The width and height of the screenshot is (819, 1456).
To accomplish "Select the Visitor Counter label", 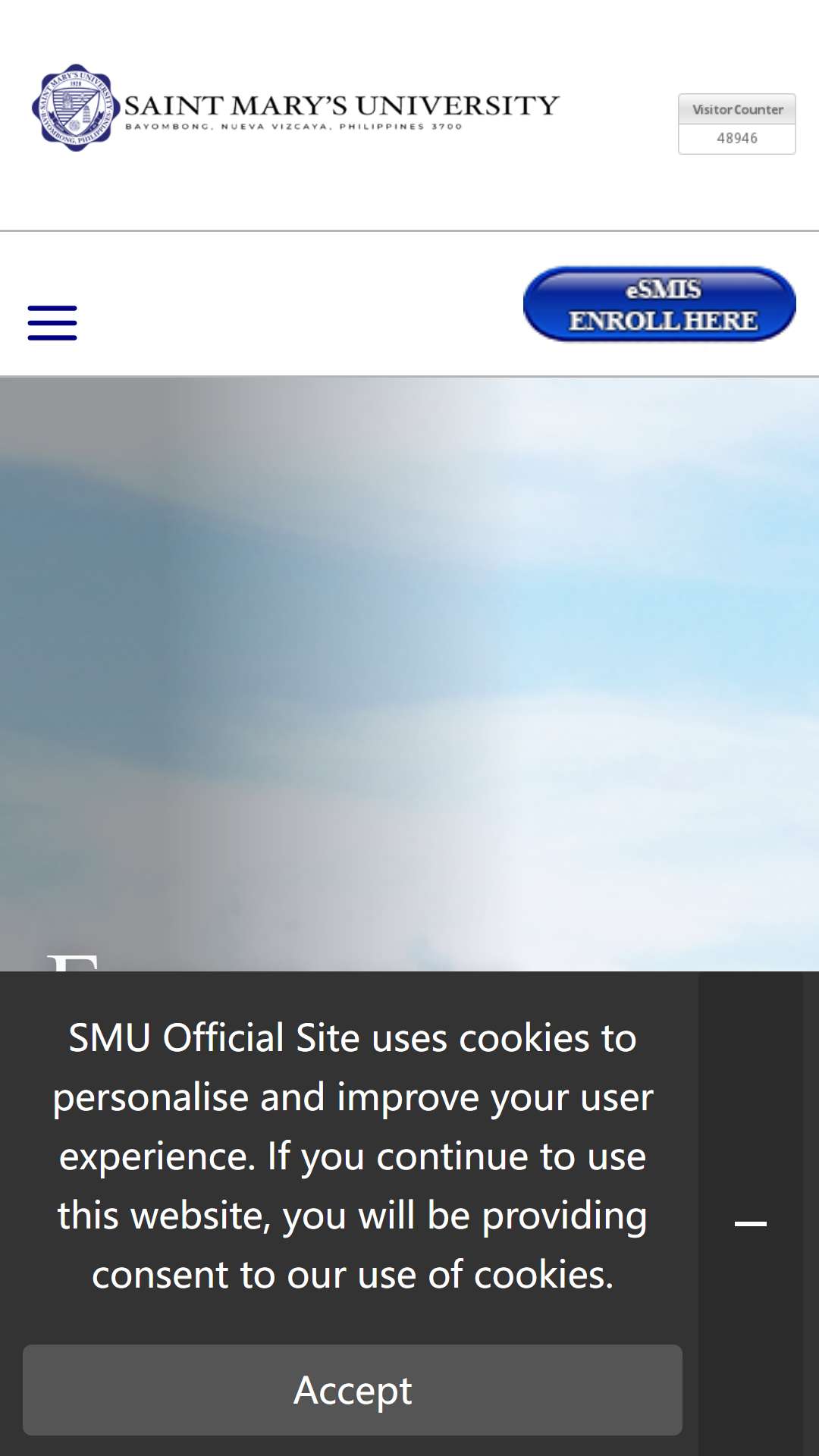I will (x=737, y=109).
